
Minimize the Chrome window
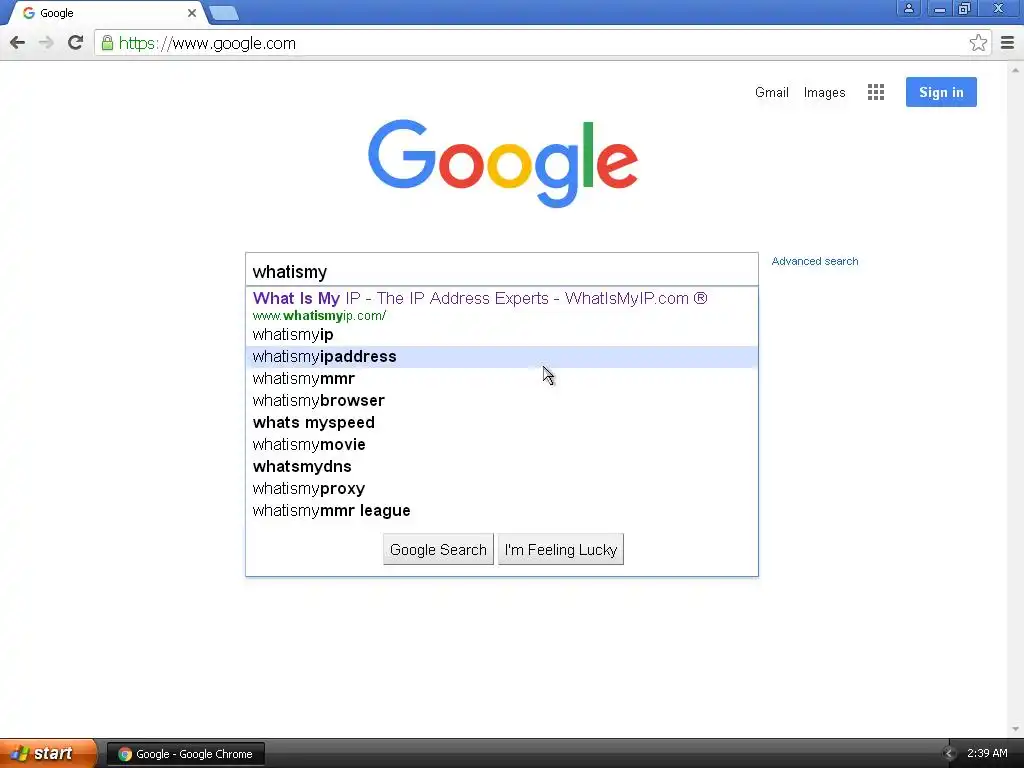point(940,8)
